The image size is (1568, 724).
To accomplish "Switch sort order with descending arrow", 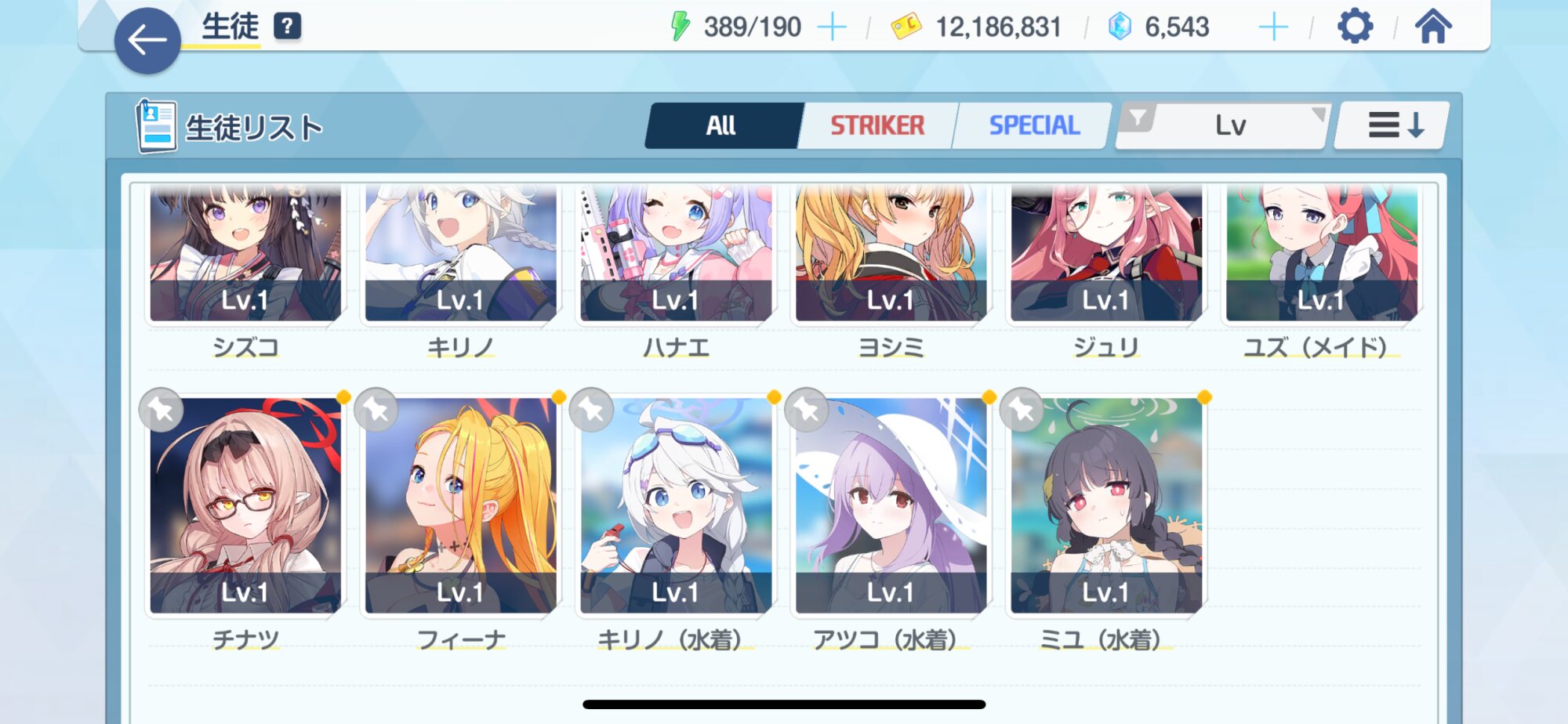I will 1393,125.
